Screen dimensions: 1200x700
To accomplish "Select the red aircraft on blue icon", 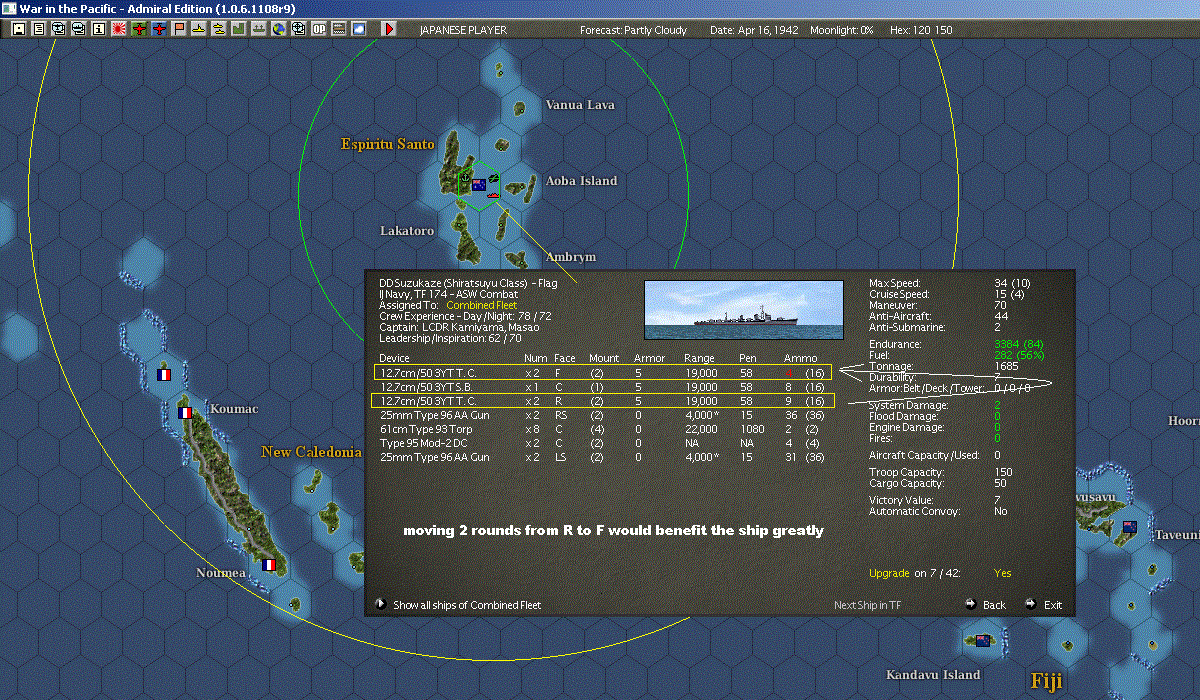I will [x=159, y=30].
